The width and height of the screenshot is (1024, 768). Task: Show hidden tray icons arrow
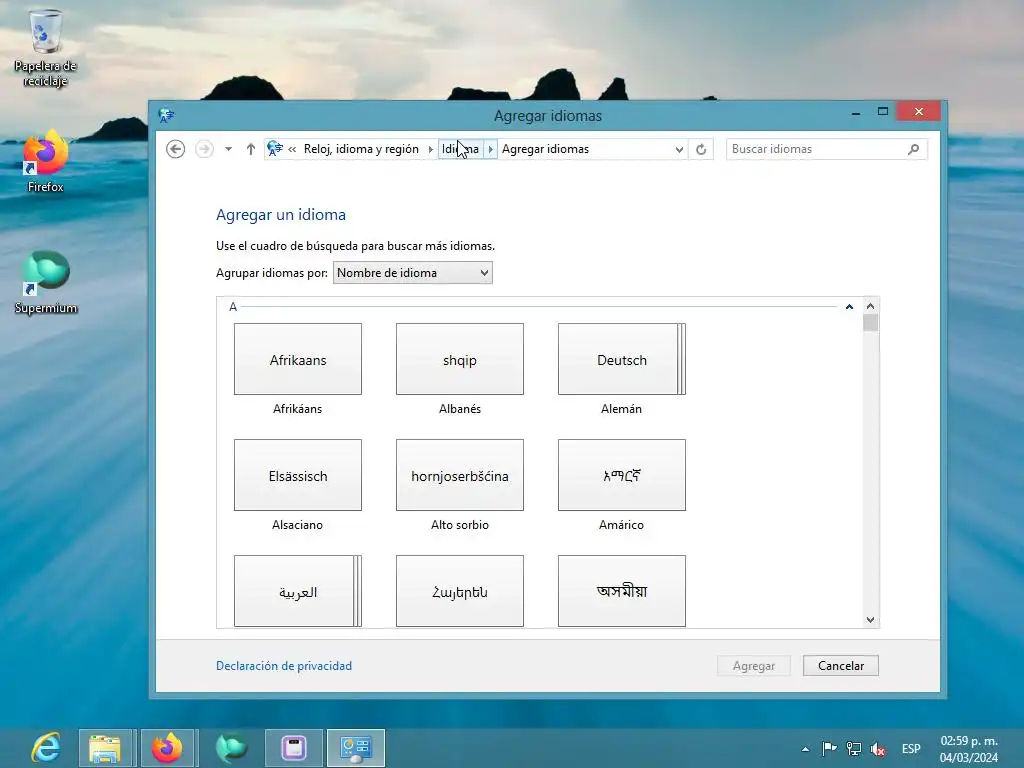point(805,749)
